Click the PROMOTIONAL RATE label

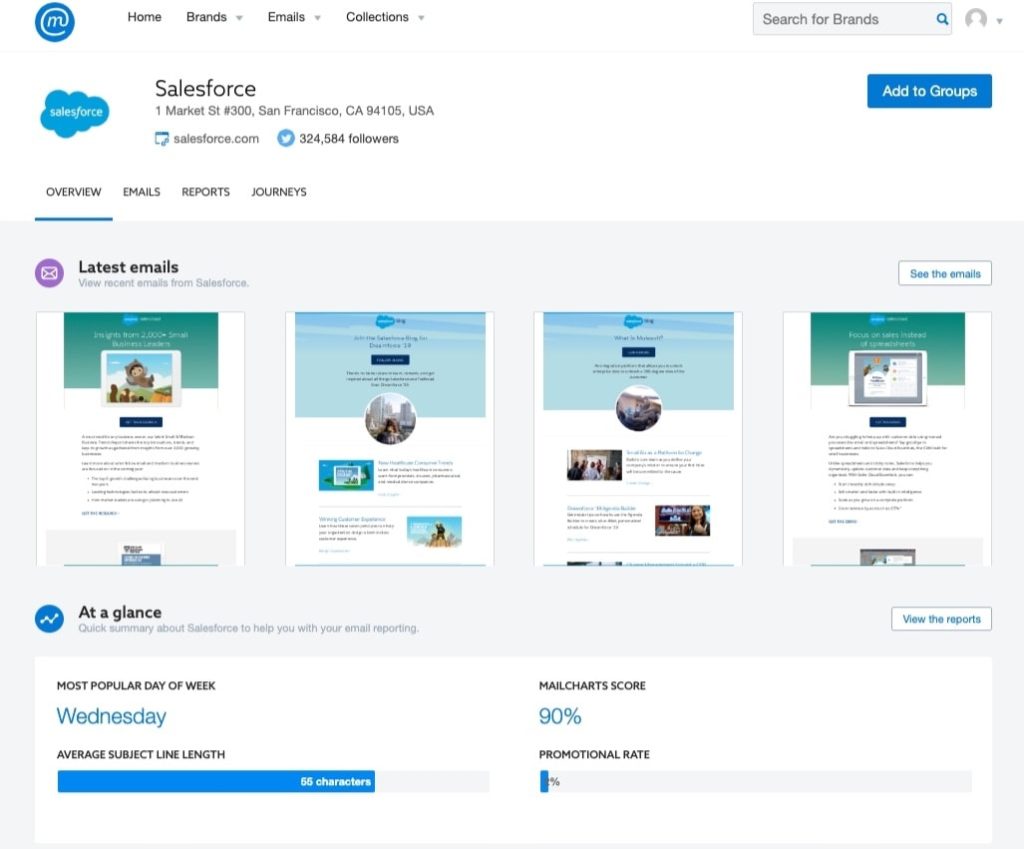pos(594,754)
